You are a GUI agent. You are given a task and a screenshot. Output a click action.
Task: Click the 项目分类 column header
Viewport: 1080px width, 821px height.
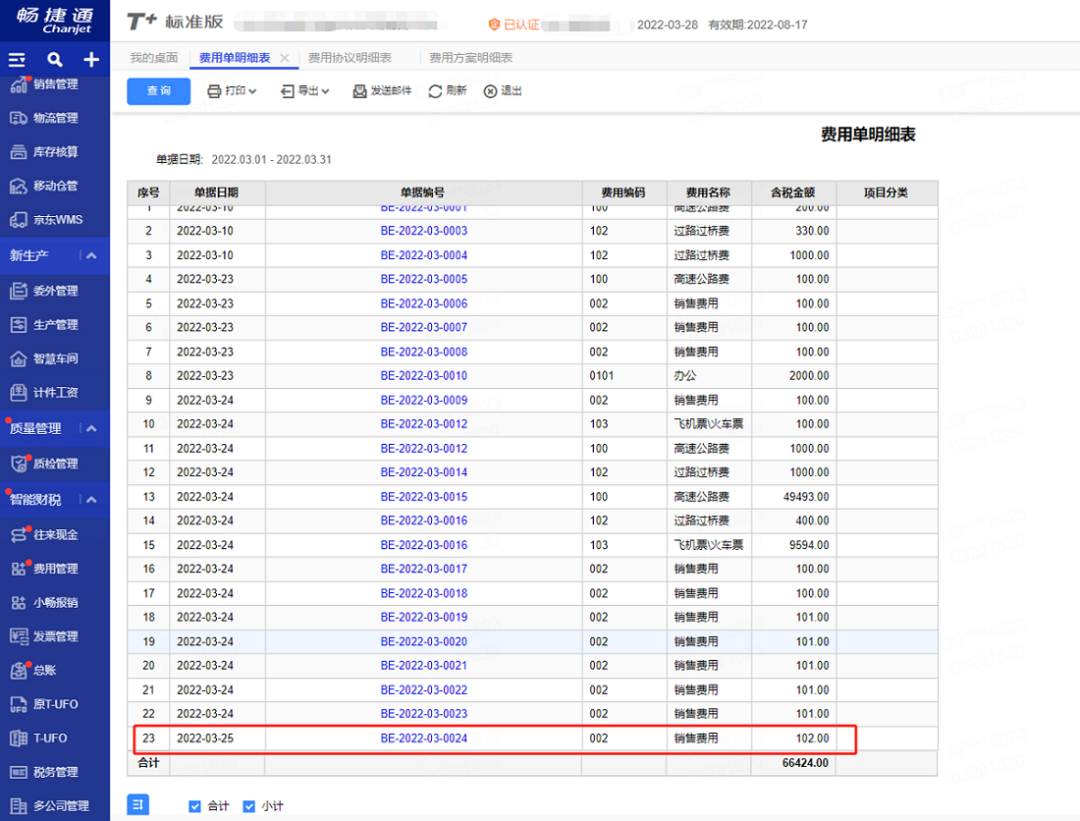[x=887, y=193]
